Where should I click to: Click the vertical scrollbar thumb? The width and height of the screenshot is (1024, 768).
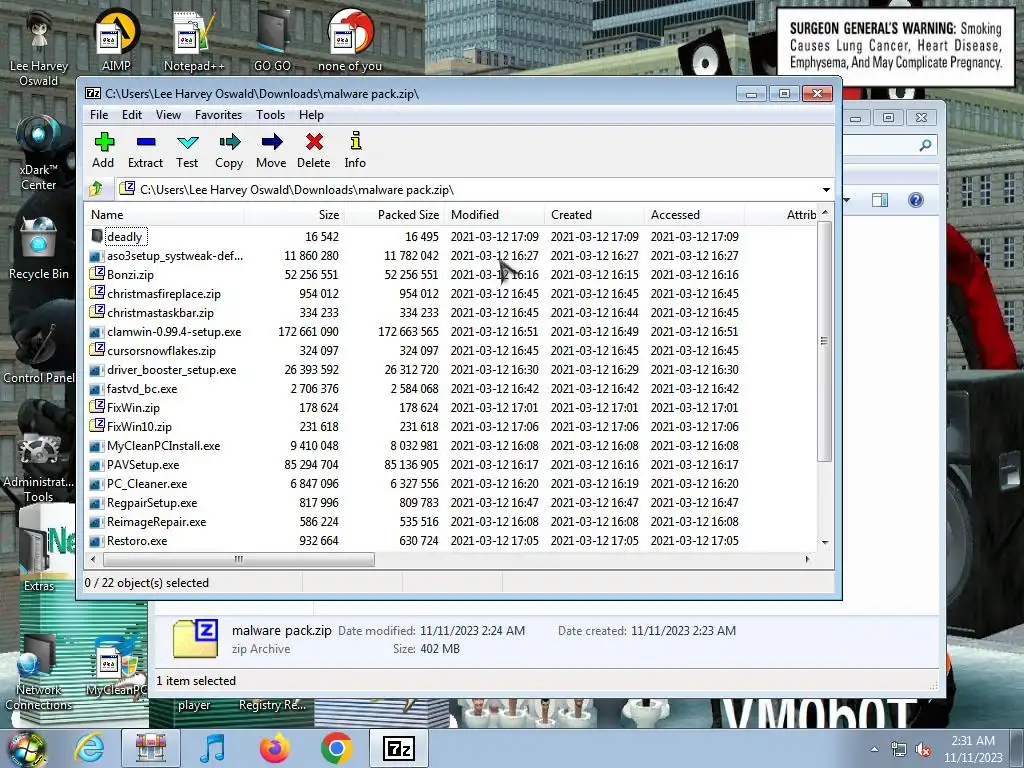825,341
